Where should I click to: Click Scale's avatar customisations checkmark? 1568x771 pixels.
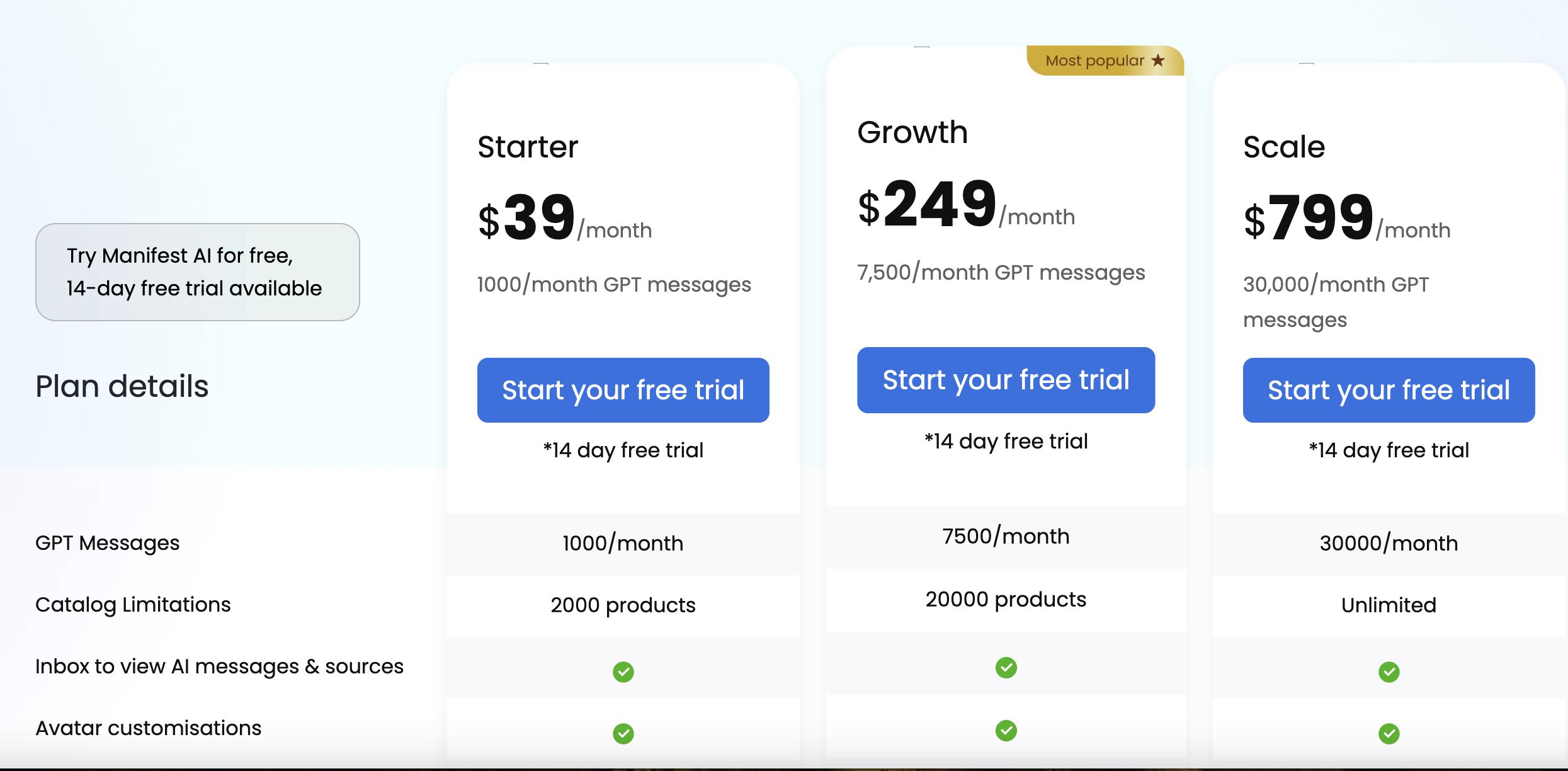(1389, 733)
